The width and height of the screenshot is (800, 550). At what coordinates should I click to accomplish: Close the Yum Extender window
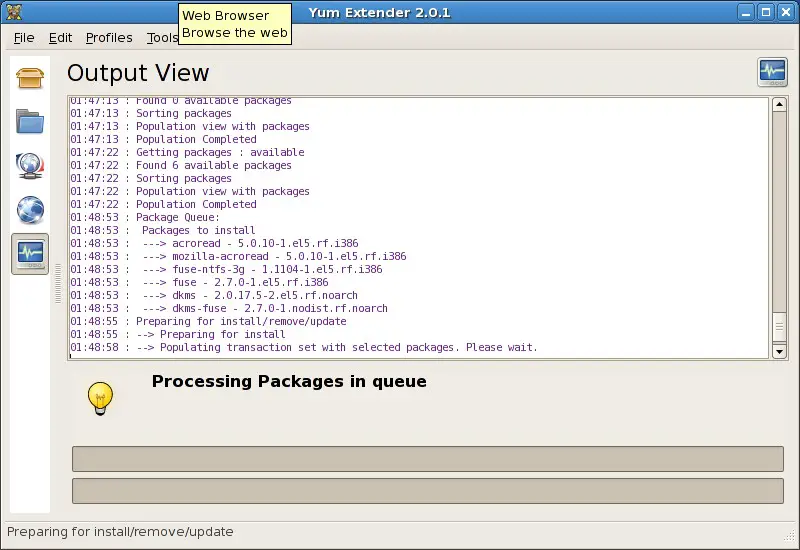(x=786, y=12)
